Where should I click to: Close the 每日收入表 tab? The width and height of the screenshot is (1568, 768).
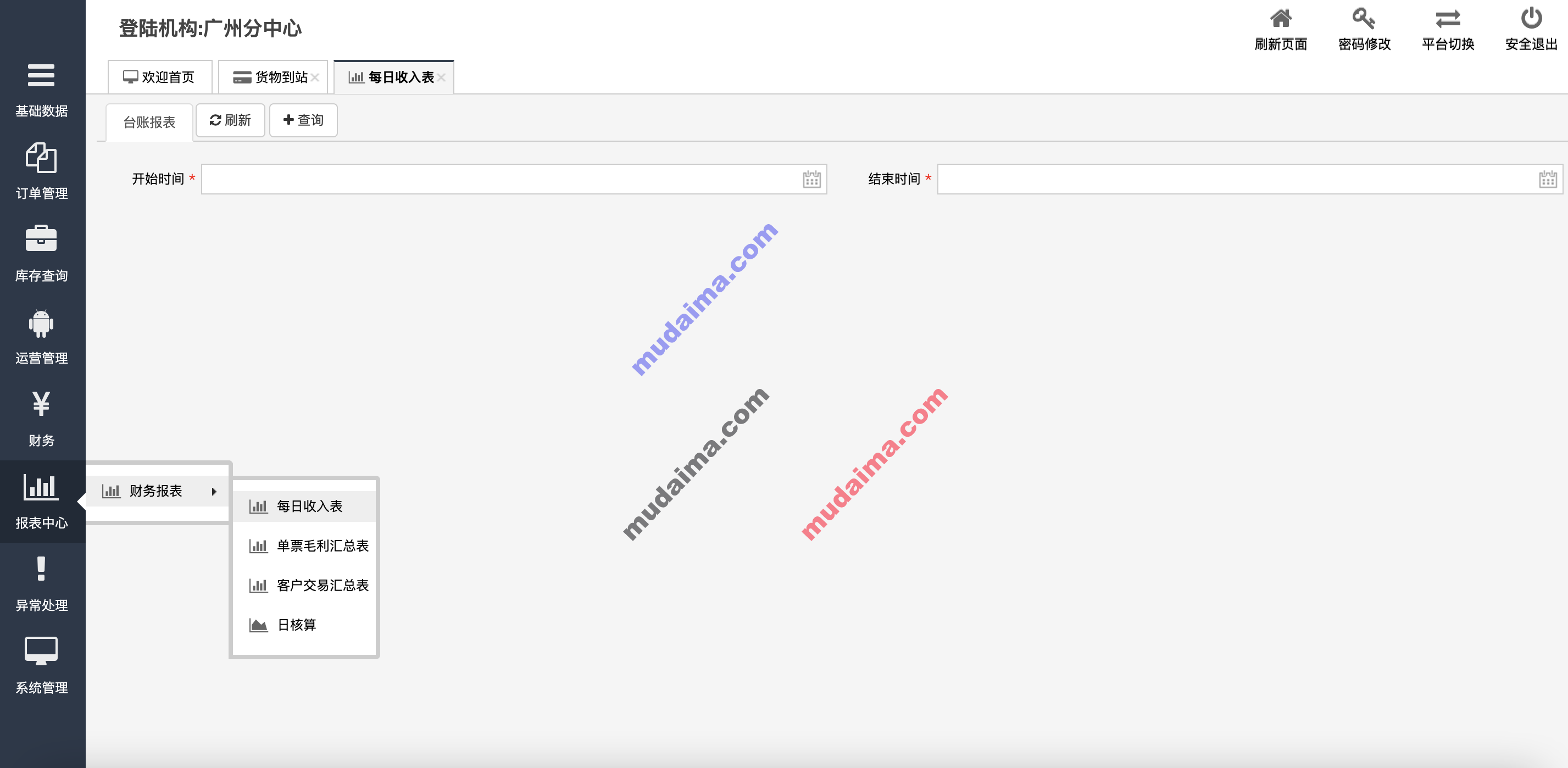(441, 77)
